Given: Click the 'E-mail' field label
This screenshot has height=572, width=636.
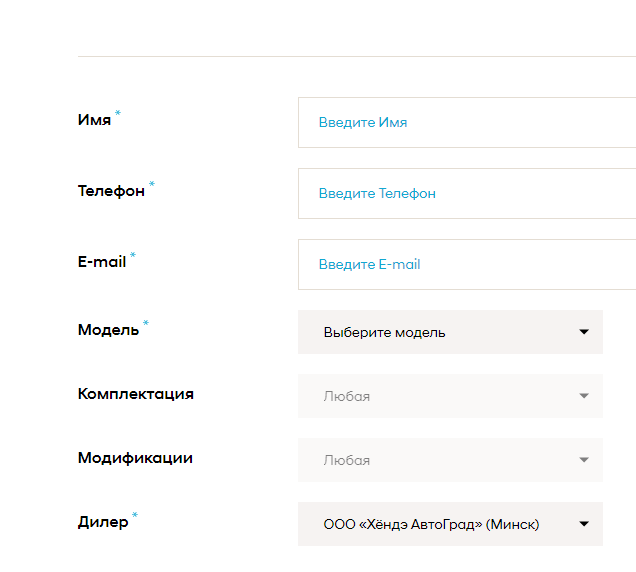Looking at the screenshot, I should pos(102,262).
